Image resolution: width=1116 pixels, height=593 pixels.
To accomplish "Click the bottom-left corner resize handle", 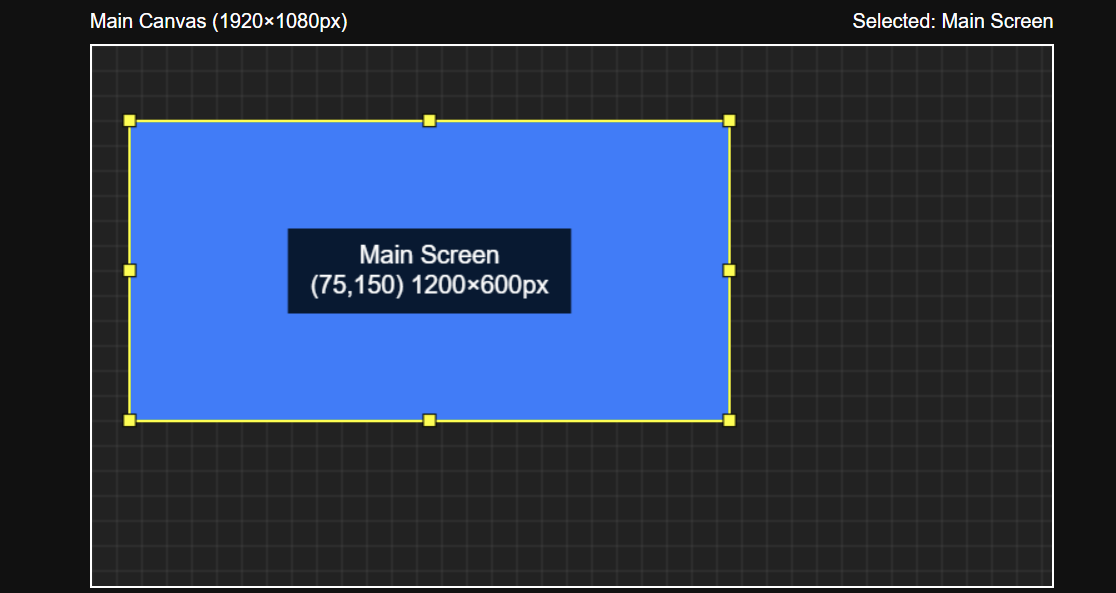I will (130, 420).
